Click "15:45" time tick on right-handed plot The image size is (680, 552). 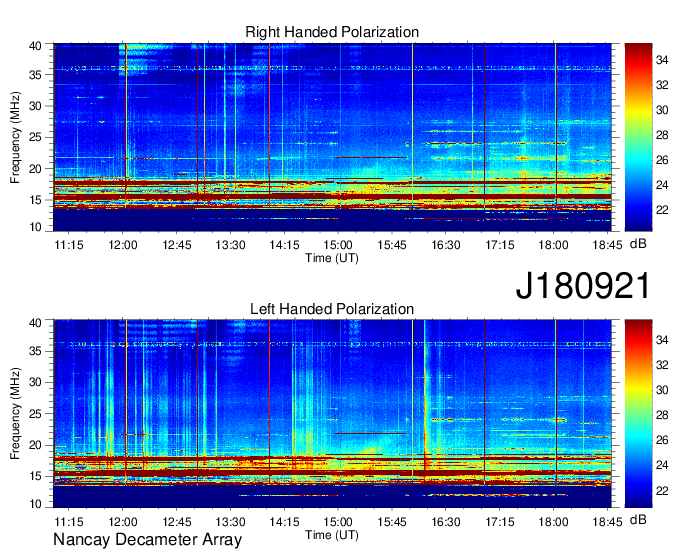pos(392,245)
